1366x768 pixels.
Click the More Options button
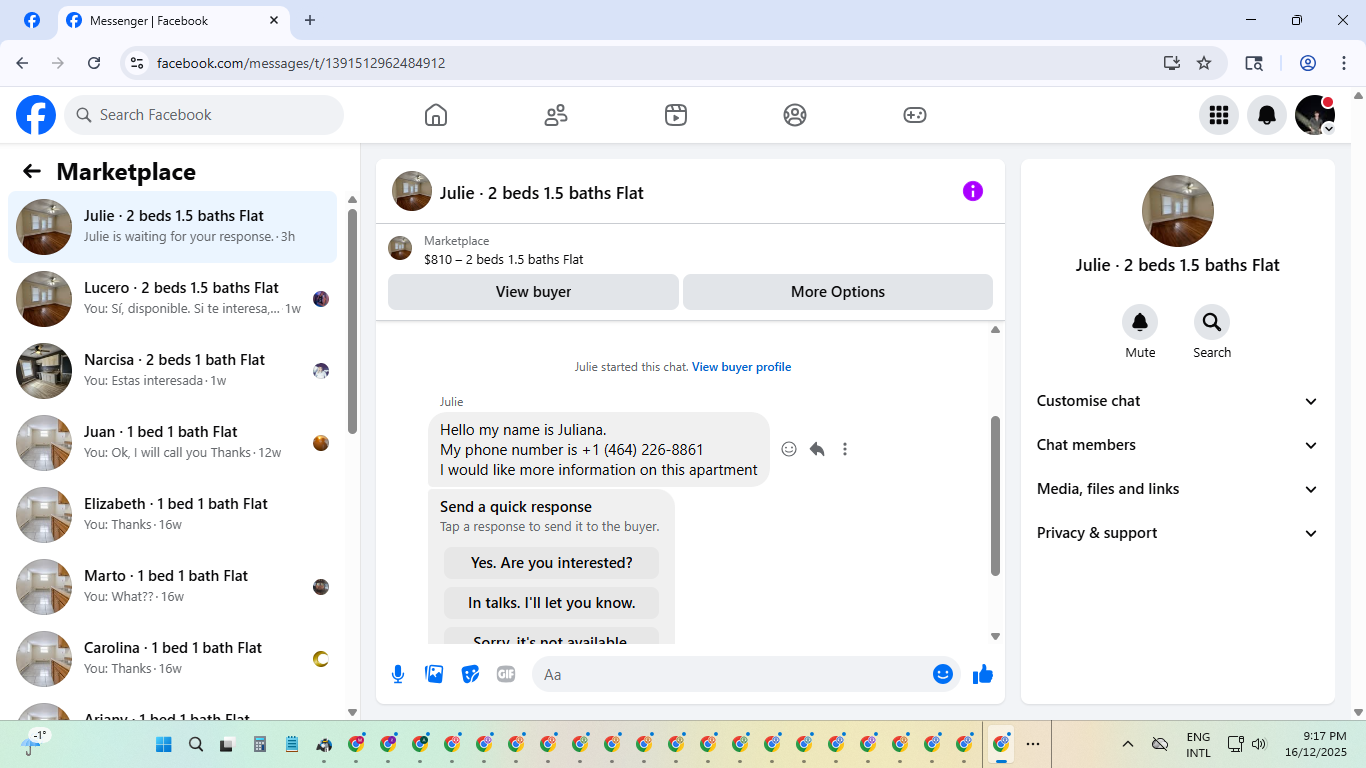point(838,292)
